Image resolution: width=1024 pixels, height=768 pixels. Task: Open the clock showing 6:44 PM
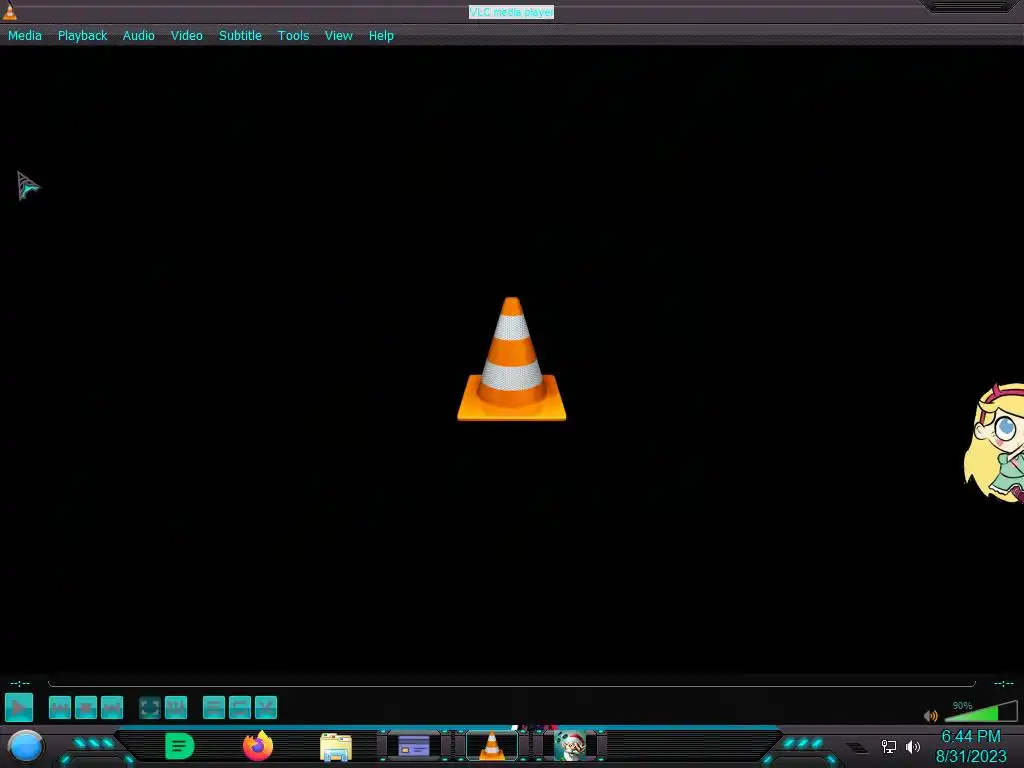(x=971, y=746)
